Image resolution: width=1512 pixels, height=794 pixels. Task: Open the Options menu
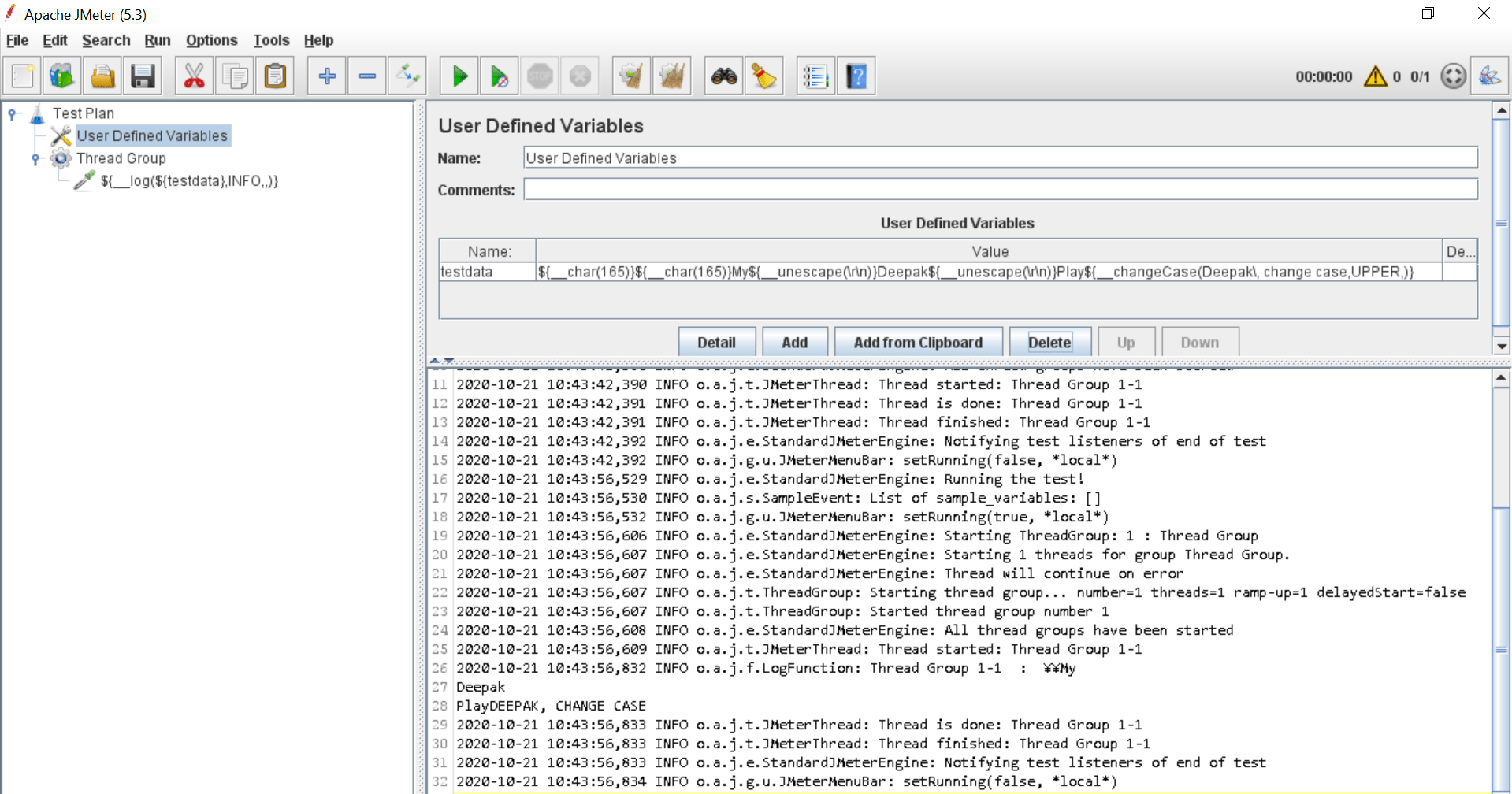[211, 40]
